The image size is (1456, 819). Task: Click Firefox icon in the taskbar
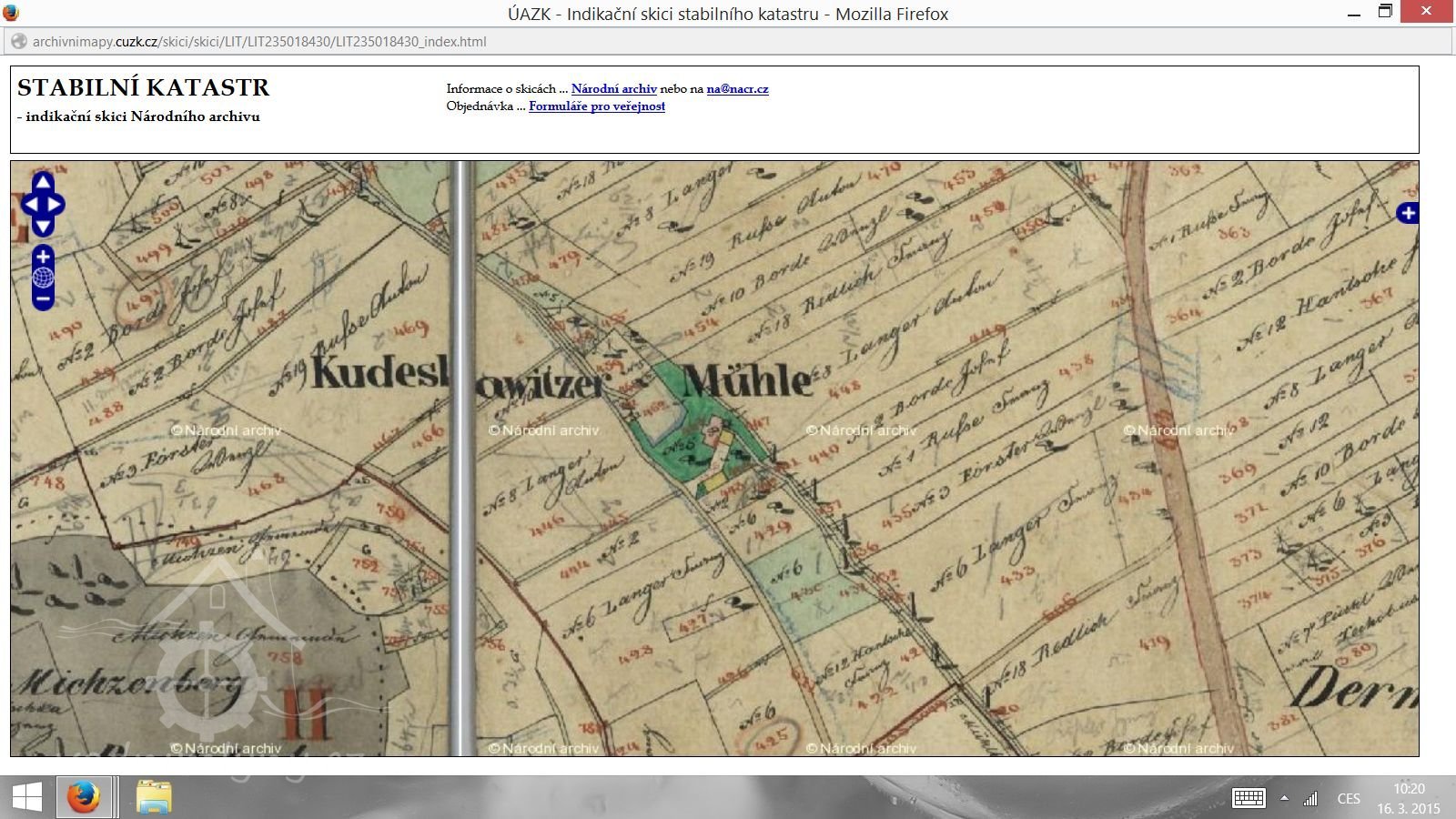click(84, 798)
